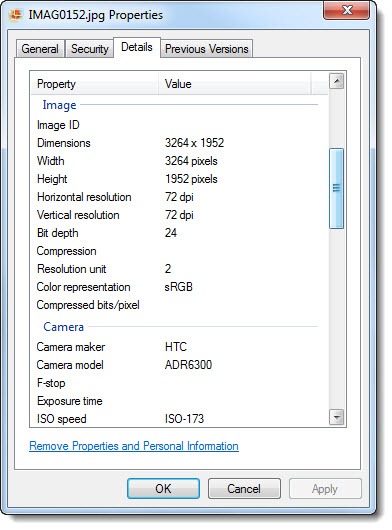Screen dimensions: 392x530
Task: Select the Dimensions property label
Action: pos(64,143)
